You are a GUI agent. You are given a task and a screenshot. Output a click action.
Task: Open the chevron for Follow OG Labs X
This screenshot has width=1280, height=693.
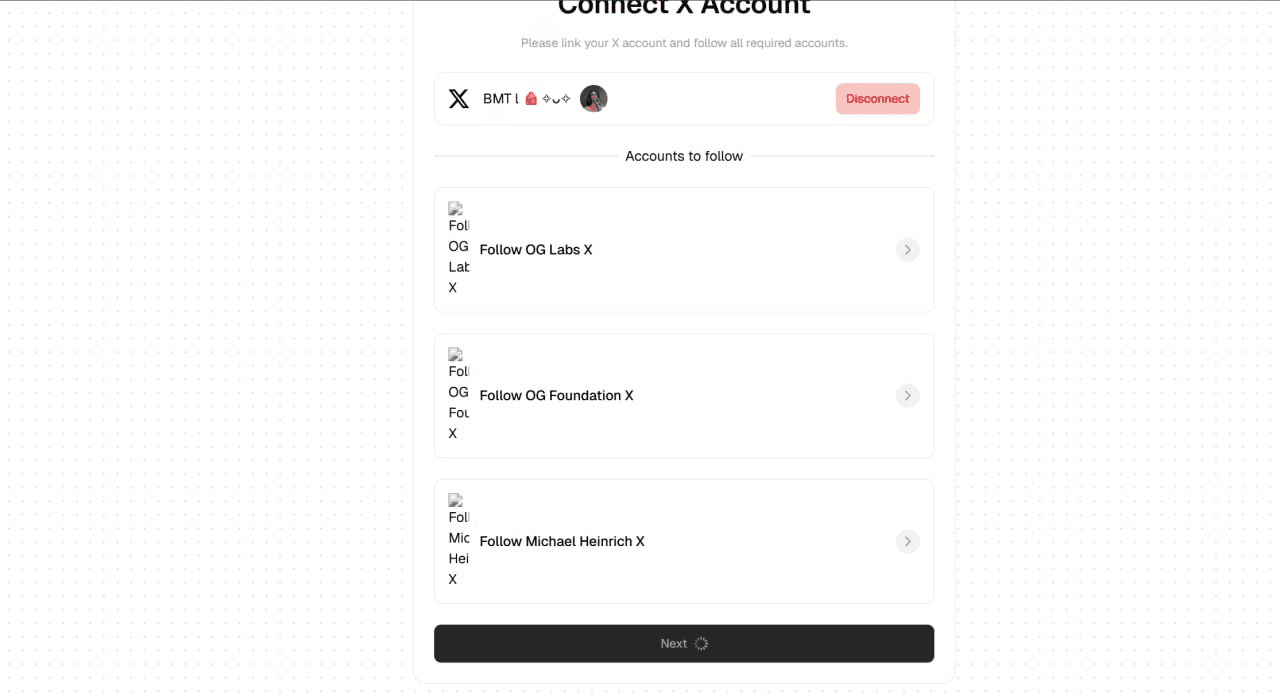click(x=907, y=250)
